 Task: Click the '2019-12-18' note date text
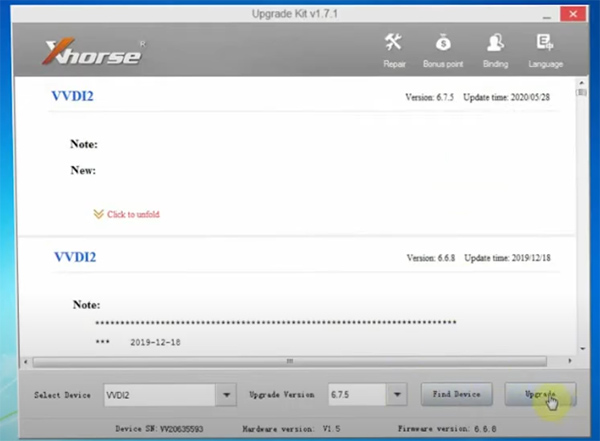click(155, 342)
